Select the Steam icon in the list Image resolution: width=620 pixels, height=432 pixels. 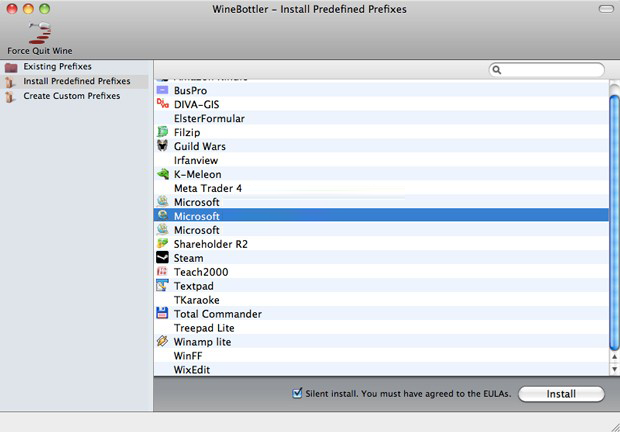tap(163, 258)
